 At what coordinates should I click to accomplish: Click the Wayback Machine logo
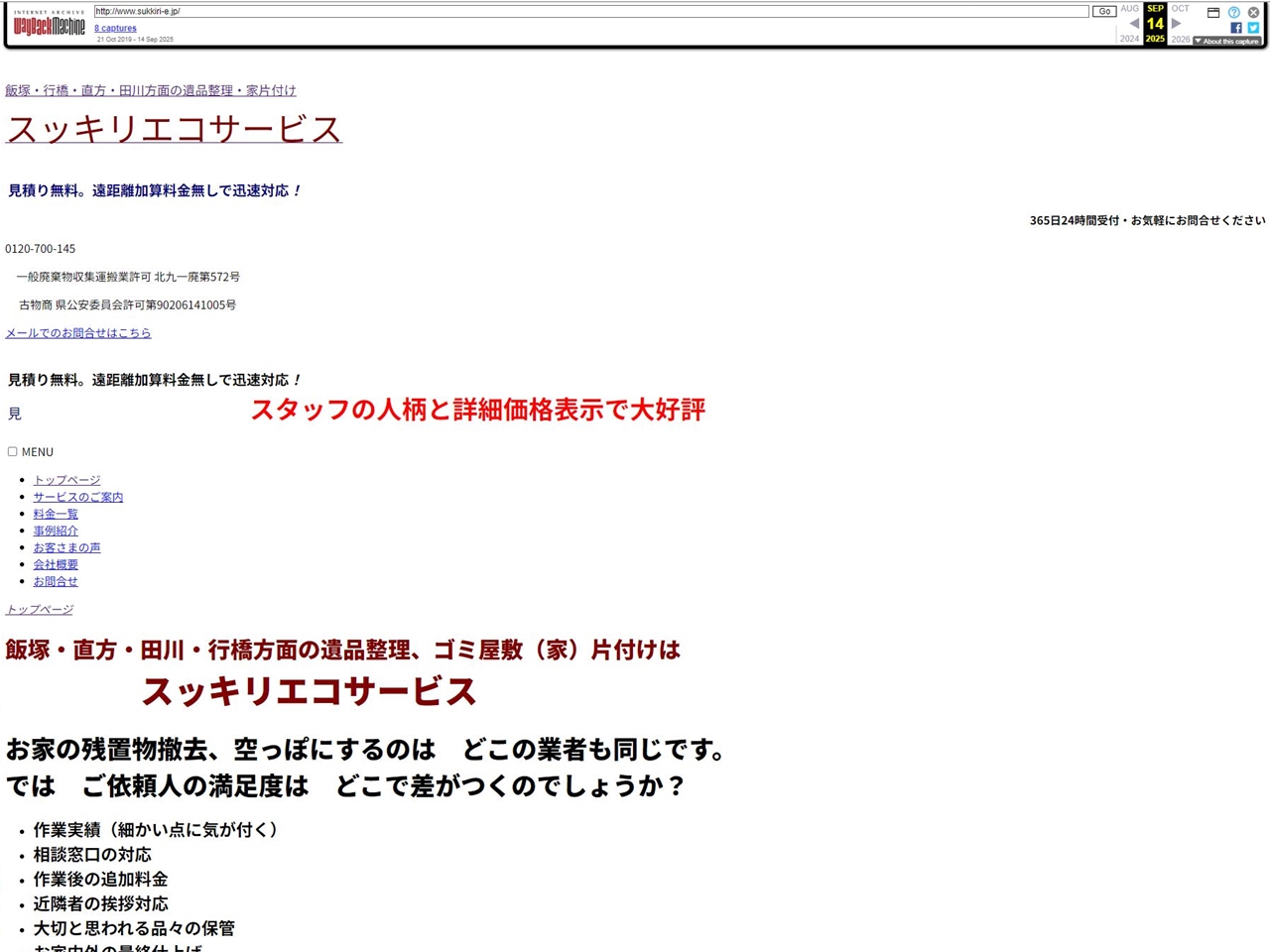click(x=49, y=25)
